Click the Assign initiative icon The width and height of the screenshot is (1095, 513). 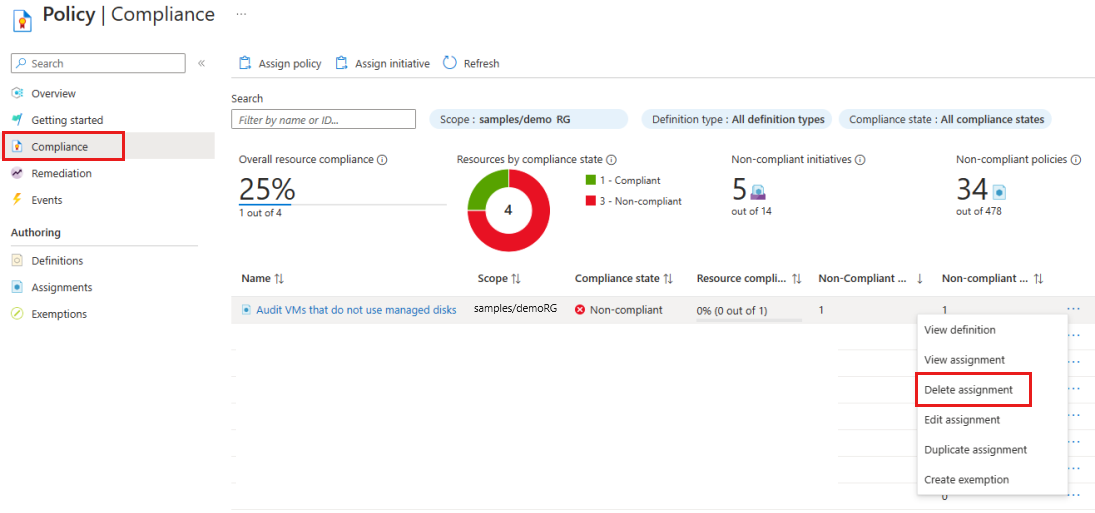pos(341,63)
